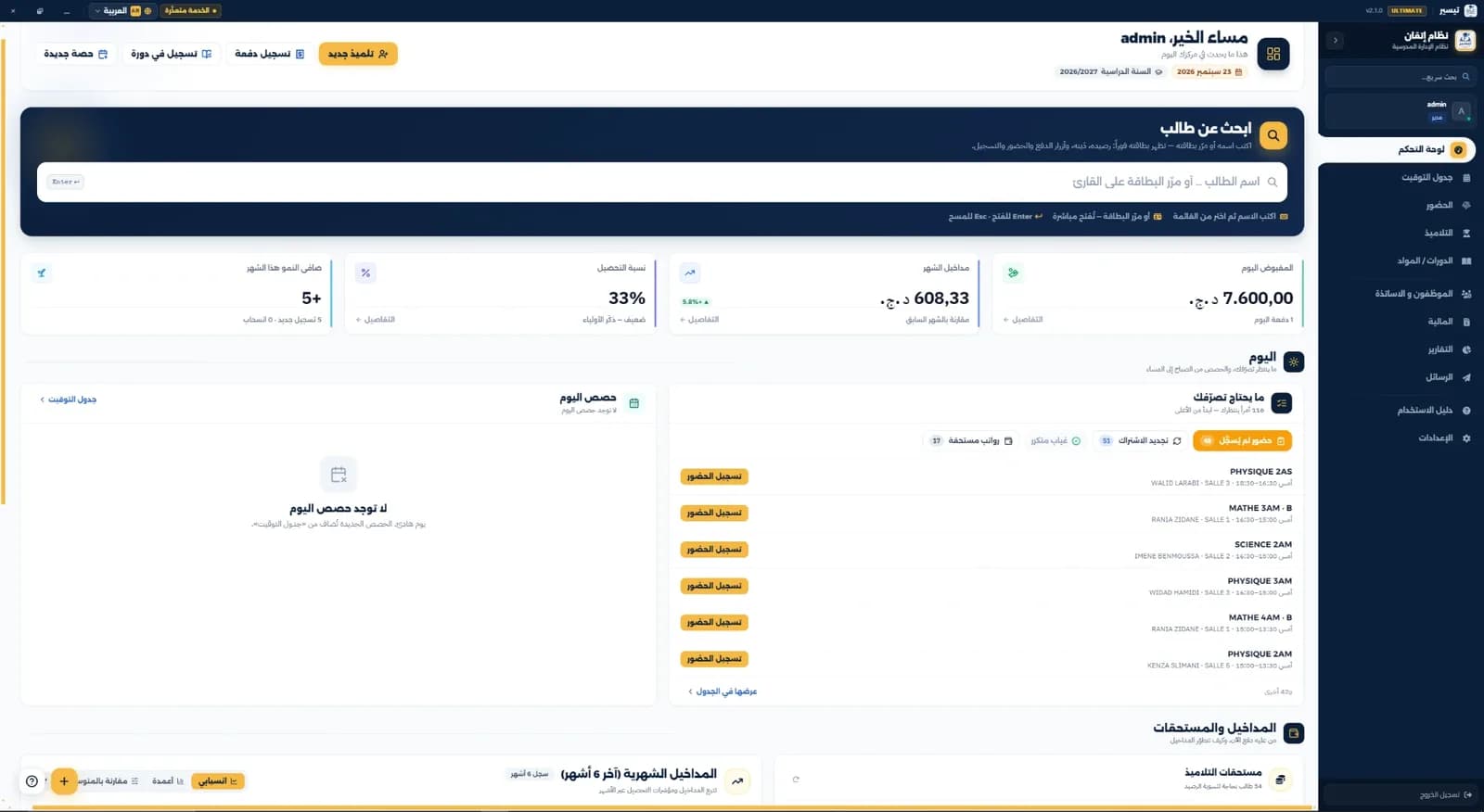Screen dimensions: 1484x812
Task: Switch chart to أعمدة bar view
Action: (x=168, y=781)
